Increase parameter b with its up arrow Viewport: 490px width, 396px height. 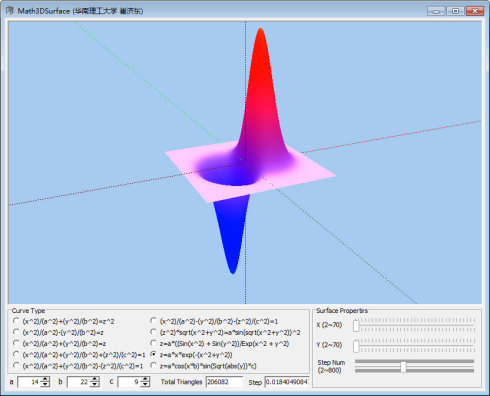[95, 379]
